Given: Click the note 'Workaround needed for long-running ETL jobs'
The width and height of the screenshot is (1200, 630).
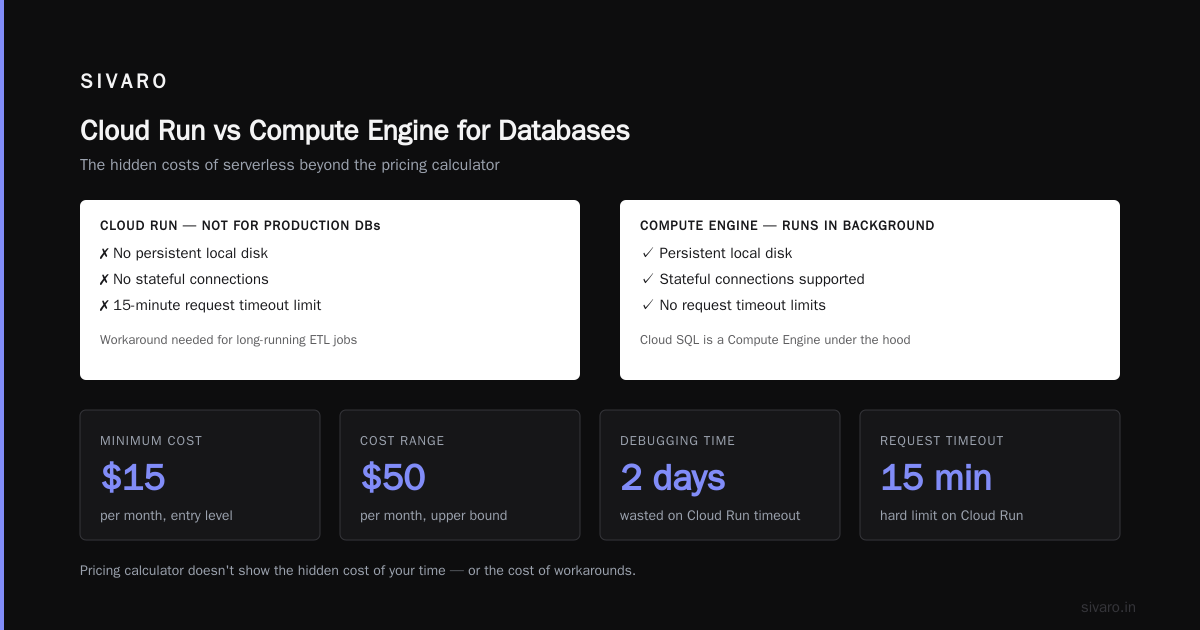Looking at the screenshot, I should coord(228,340).
